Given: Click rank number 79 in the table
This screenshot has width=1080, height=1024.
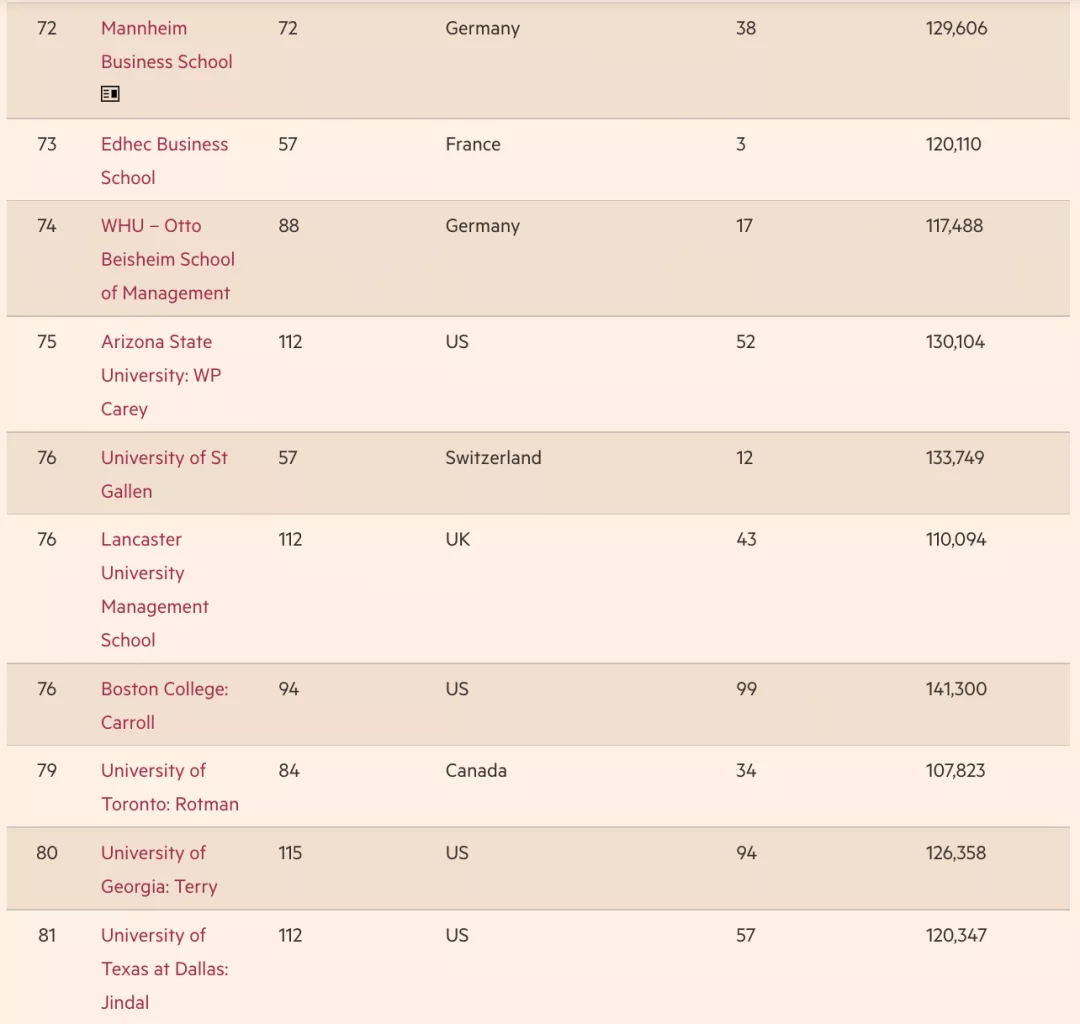Looking at the screenshot, I should tap(47, 771).
